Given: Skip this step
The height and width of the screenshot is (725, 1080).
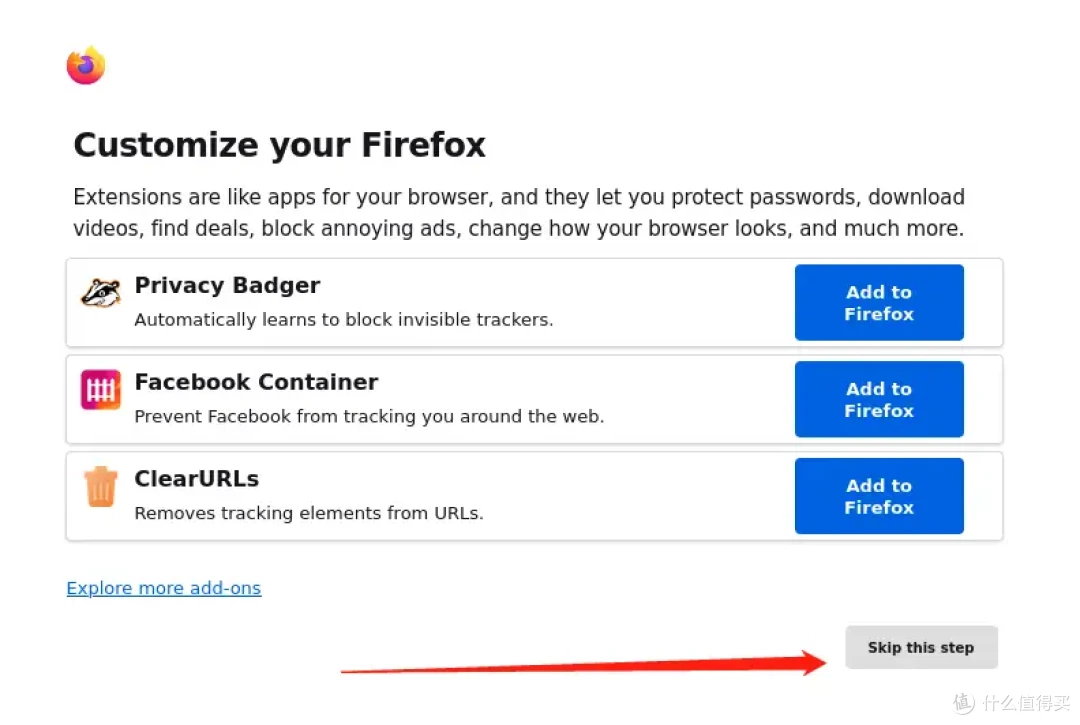Looking at the screenshot, I should point(921,647).
